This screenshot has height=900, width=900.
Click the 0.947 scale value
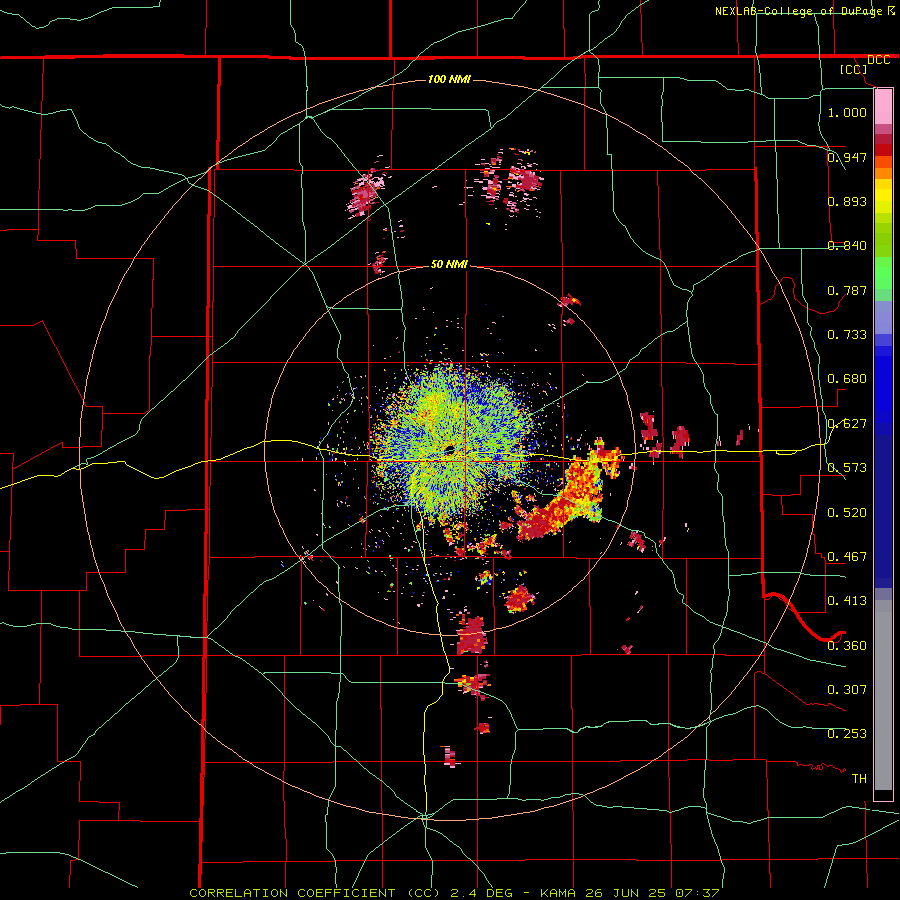(847, 157)
